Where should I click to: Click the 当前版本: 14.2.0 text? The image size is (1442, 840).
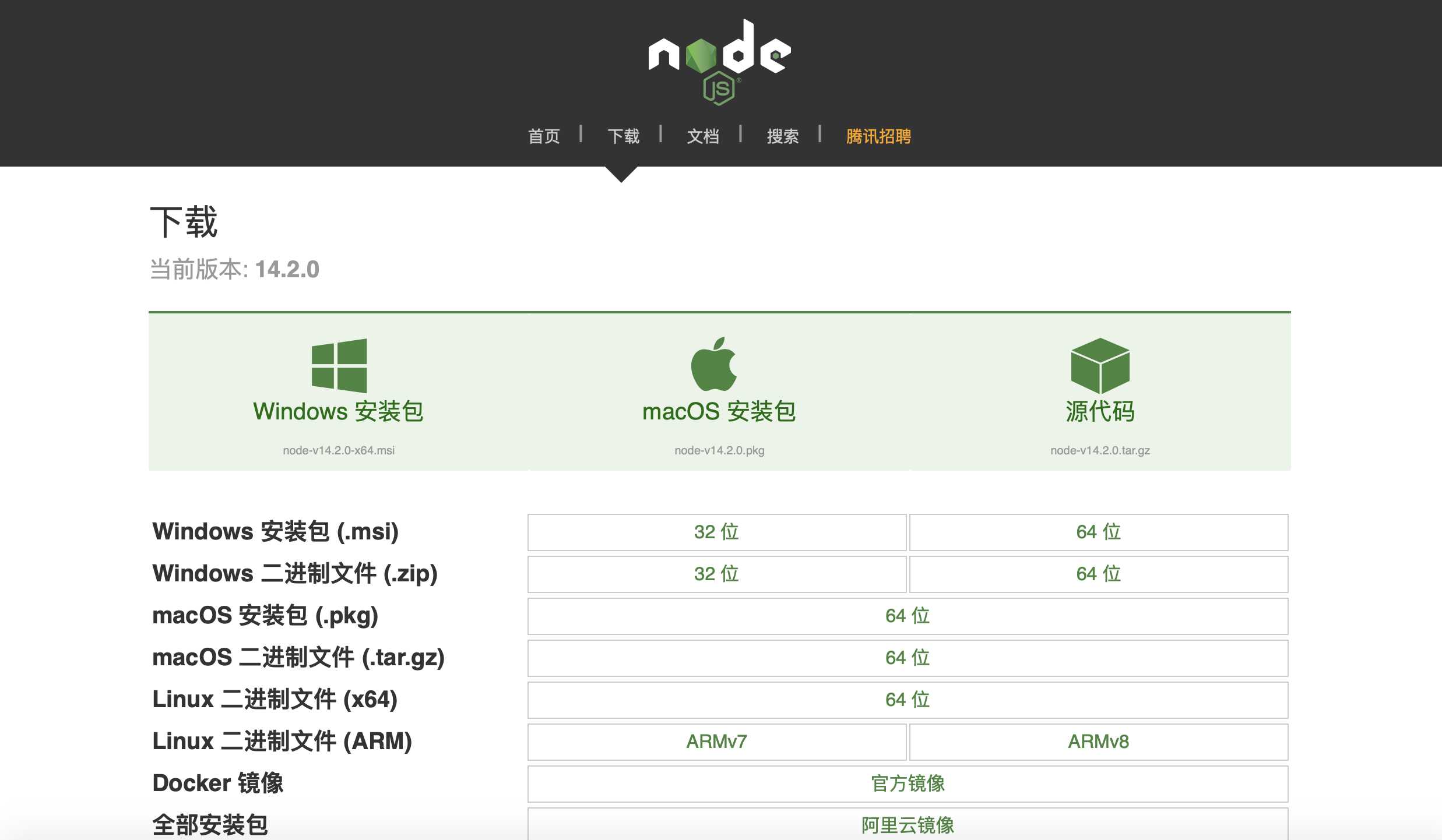coord(234,269)
